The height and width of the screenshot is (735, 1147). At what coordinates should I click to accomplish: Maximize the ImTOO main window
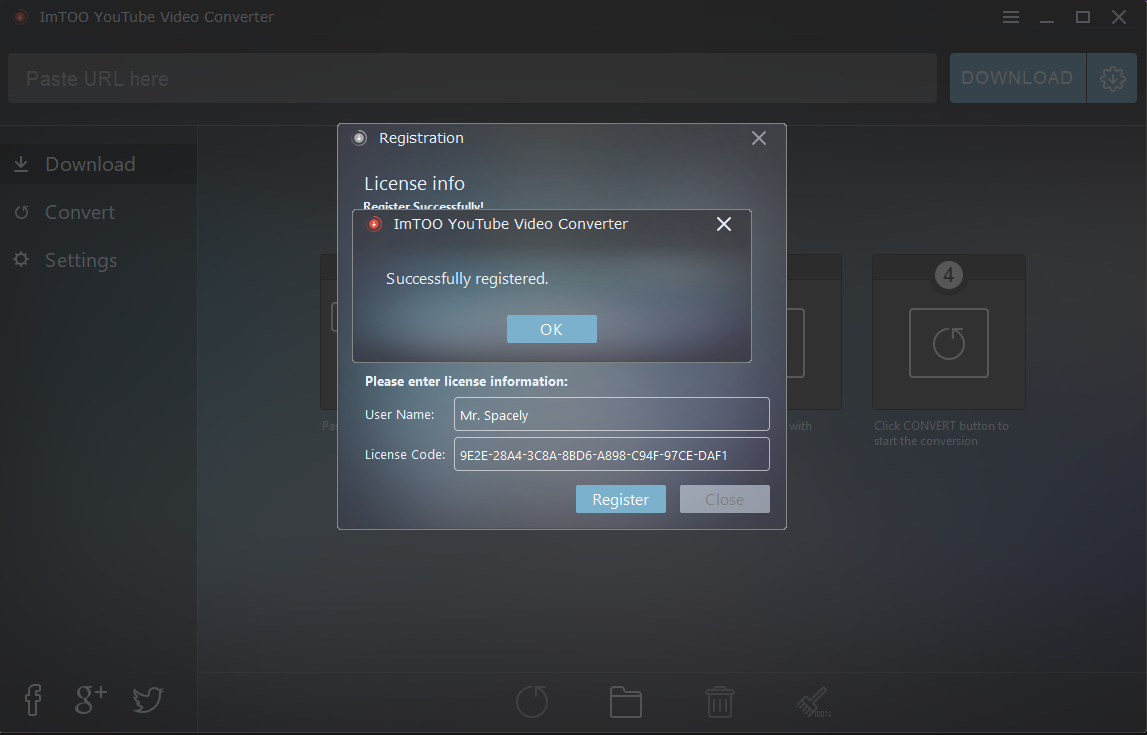[1083, 17]
